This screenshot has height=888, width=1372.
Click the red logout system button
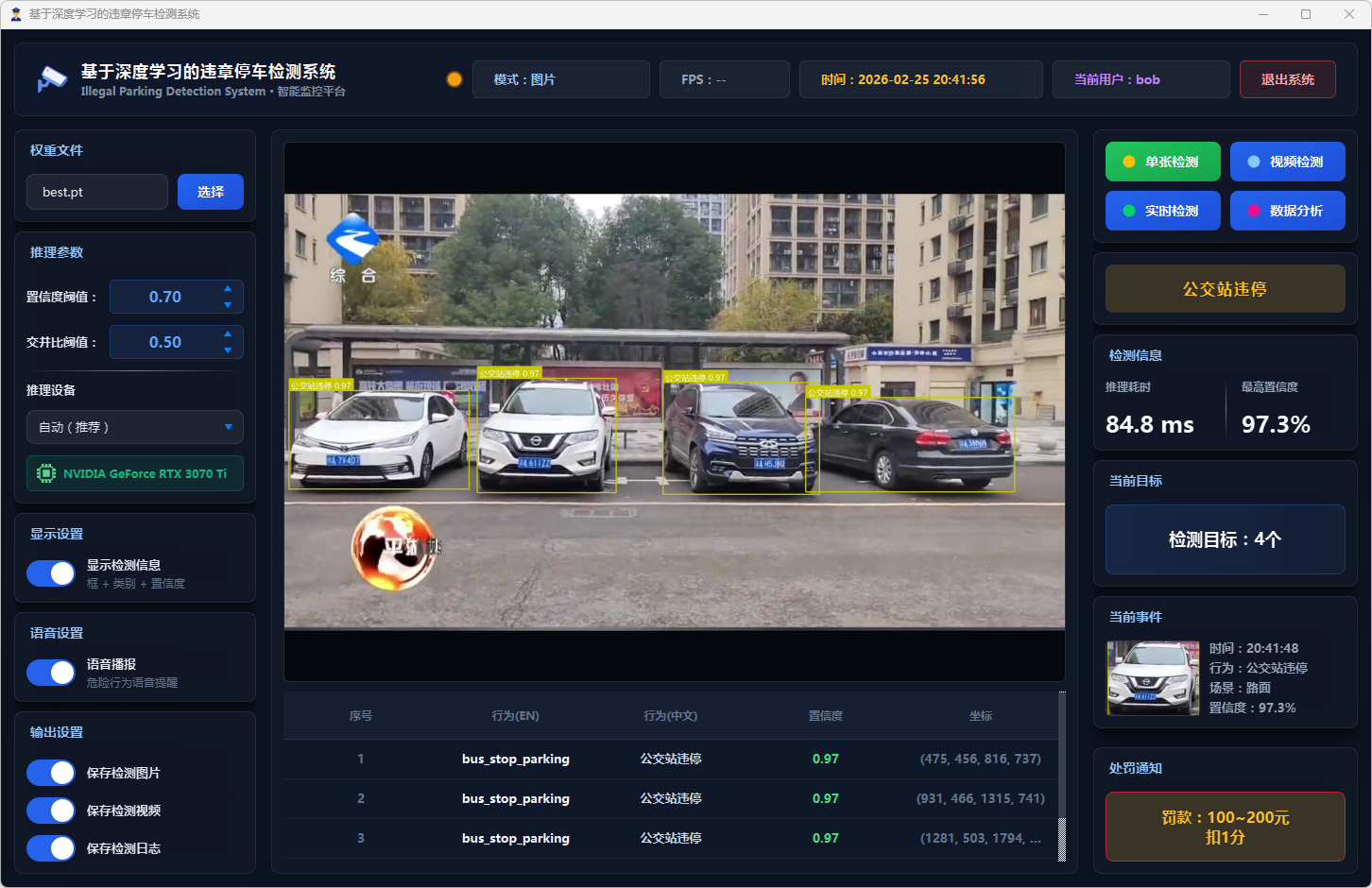pyautogui.click(x=1287, y=79)
